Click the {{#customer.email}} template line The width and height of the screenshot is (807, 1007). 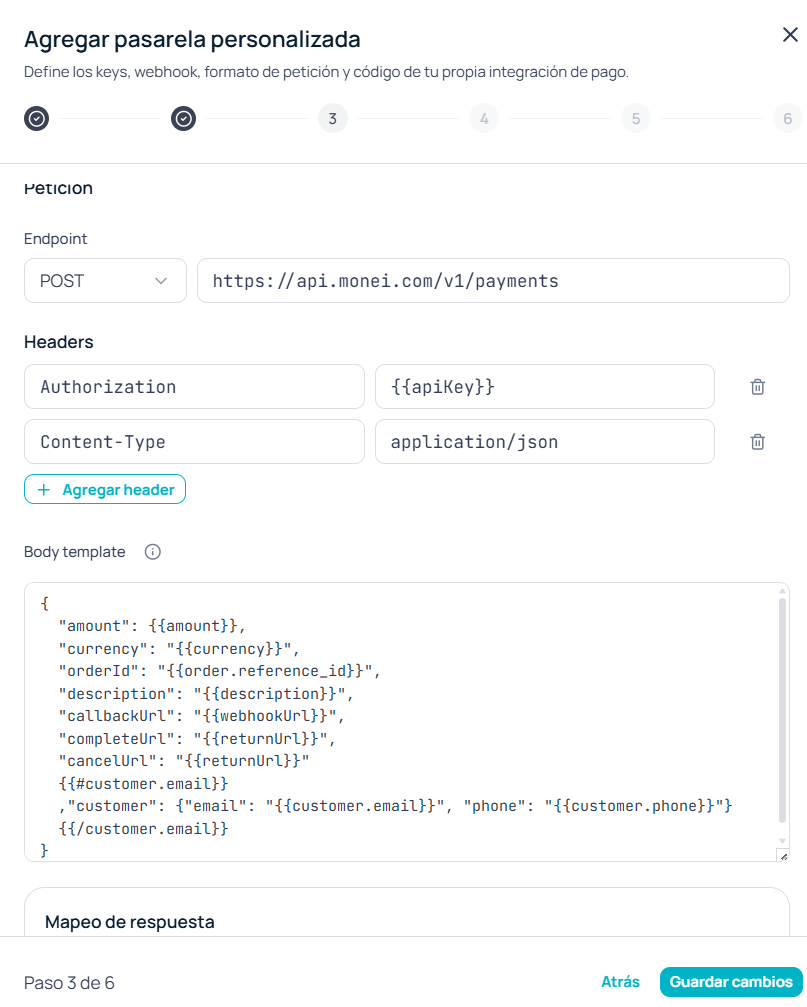click(143, 784)
